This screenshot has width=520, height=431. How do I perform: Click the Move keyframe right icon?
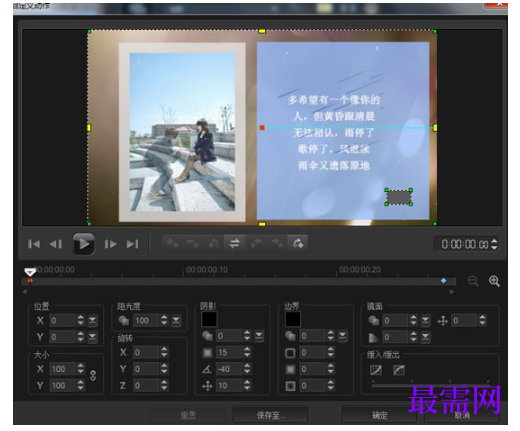[x=277, y=243]
